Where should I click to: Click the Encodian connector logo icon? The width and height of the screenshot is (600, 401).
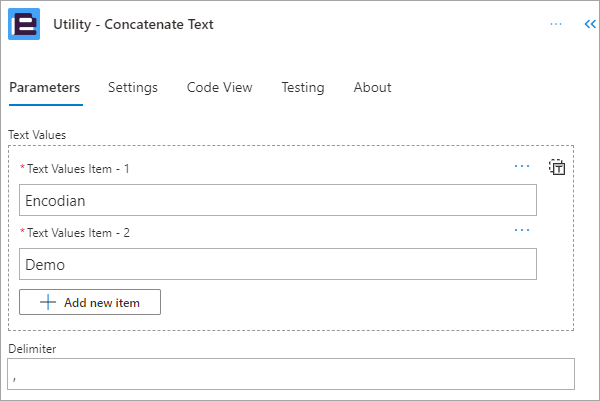click(x=24, y=24)
